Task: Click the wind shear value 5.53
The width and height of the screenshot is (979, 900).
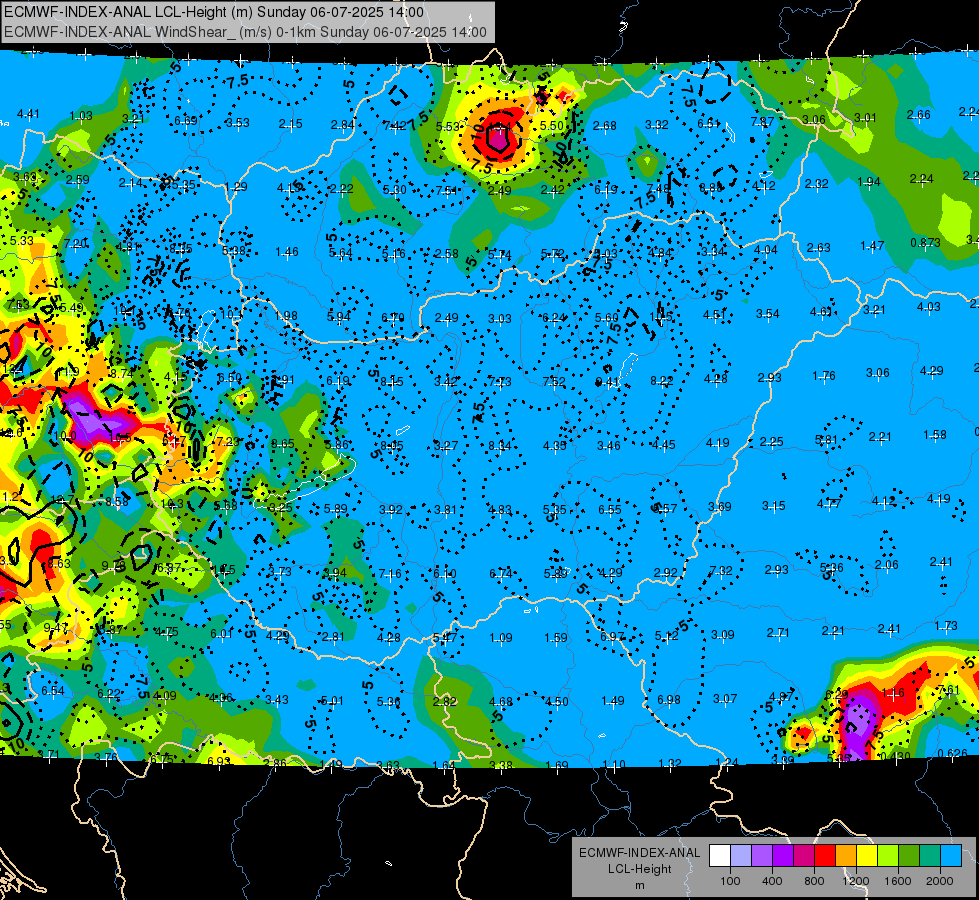Action: point(448,126)
